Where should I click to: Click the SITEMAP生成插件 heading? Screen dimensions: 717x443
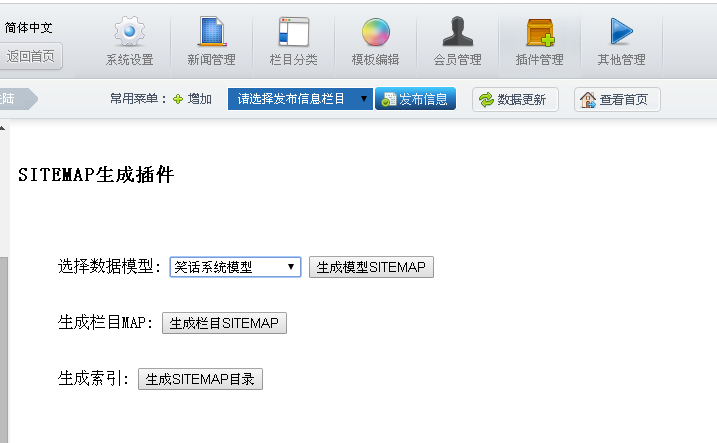pos(96,175)
